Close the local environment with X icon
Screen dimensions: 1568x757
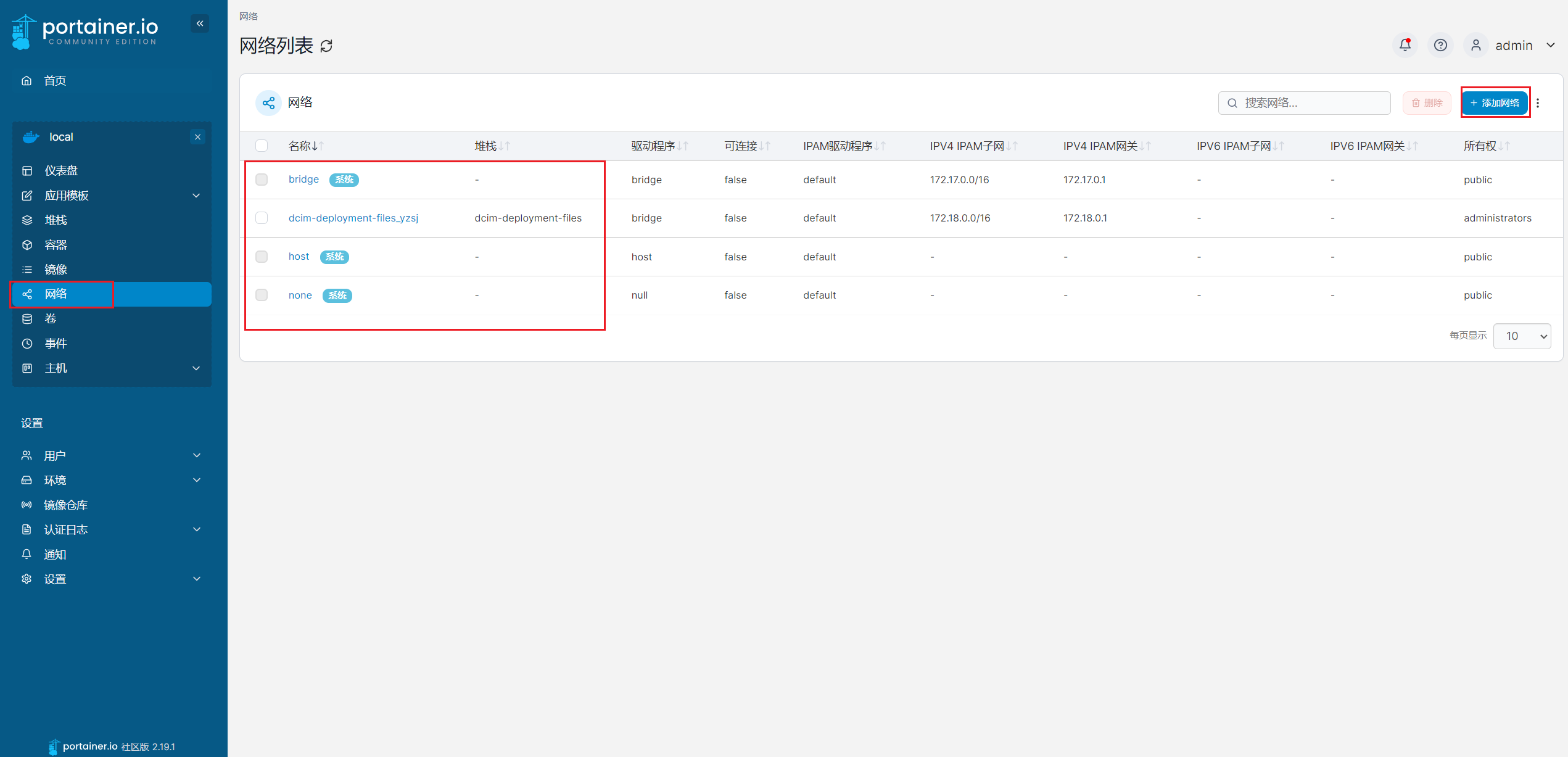click(x=197, y=137)
